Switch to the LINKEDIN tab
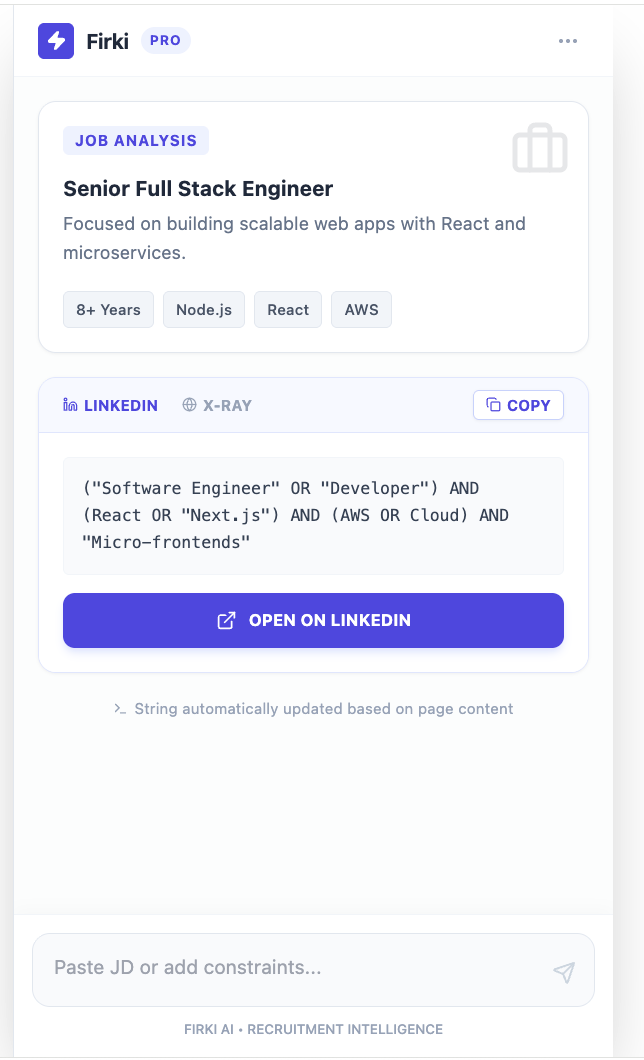This screenshot has height=1060, width=644. tap(111, 405)
